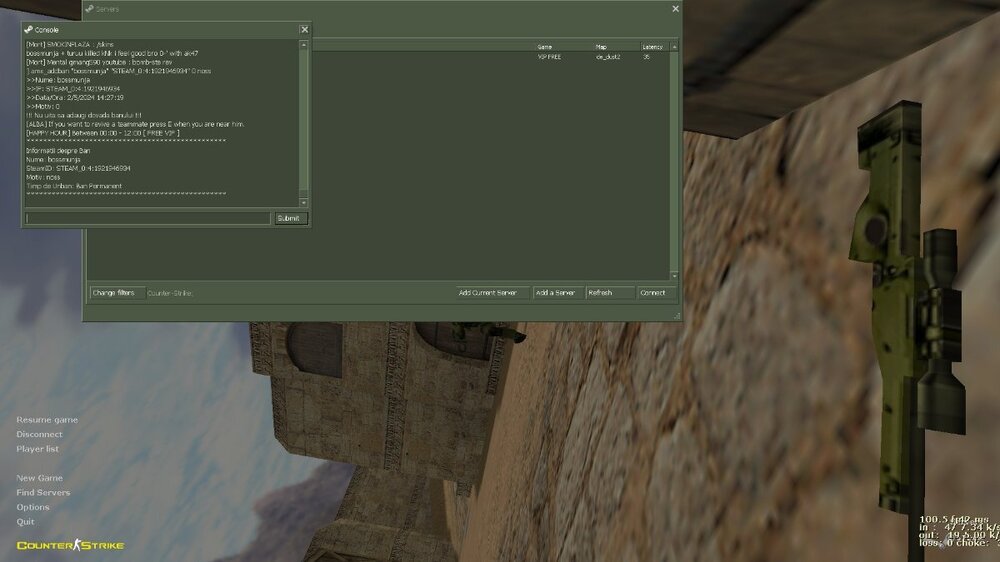
Task: Click the server list scroll-up arrow
Action: 674,46
